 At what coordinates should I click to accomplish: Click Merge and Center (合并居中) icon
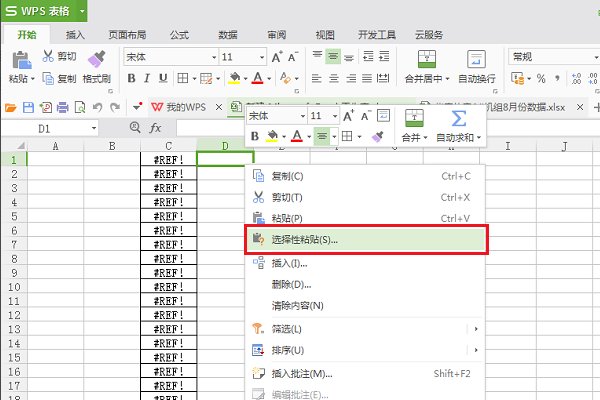pos(427,59)
